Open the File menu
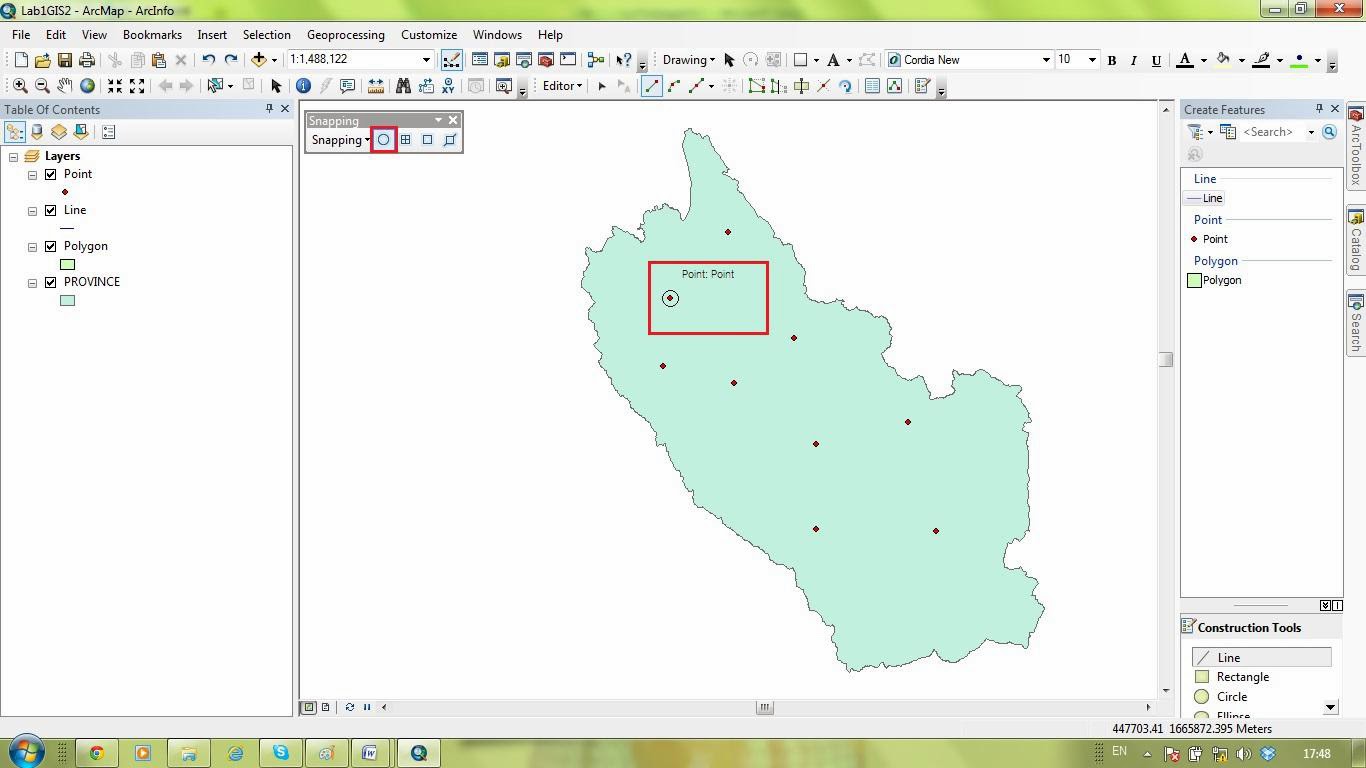This screenshot has height=768, width=1366. pyautogui.click(x=20, y=35)
